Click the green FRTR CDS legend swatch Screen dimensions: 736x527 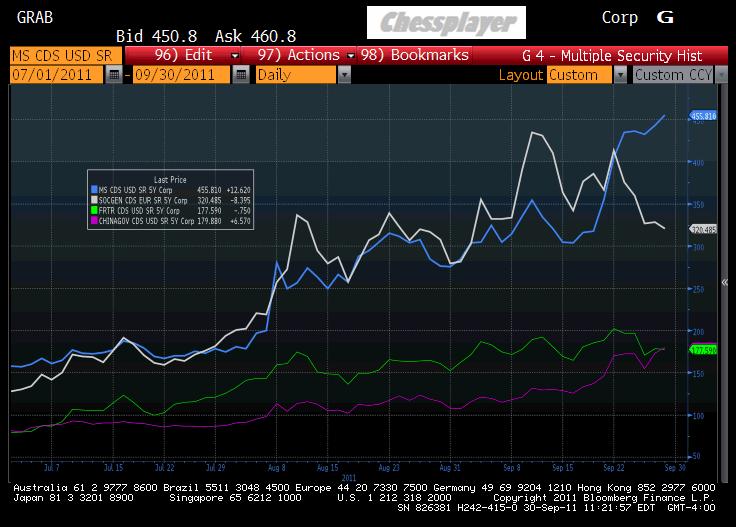point(93,211)
